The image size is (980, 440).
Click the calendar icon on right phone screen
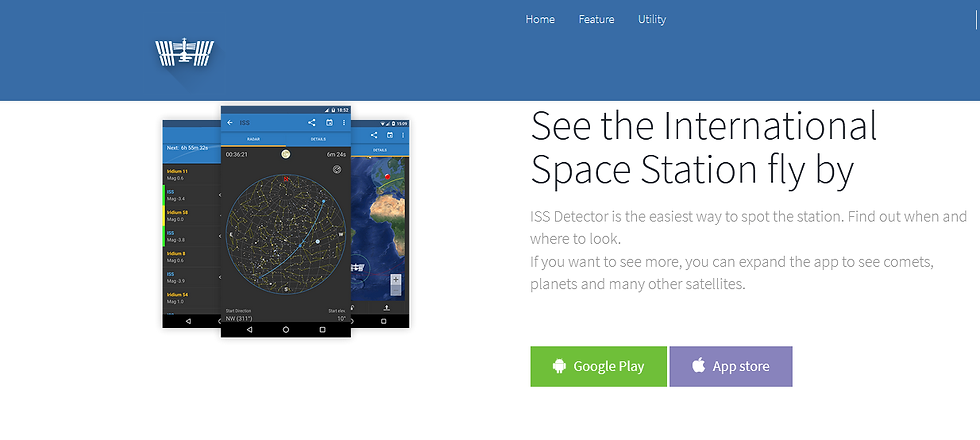coord(389,135)
